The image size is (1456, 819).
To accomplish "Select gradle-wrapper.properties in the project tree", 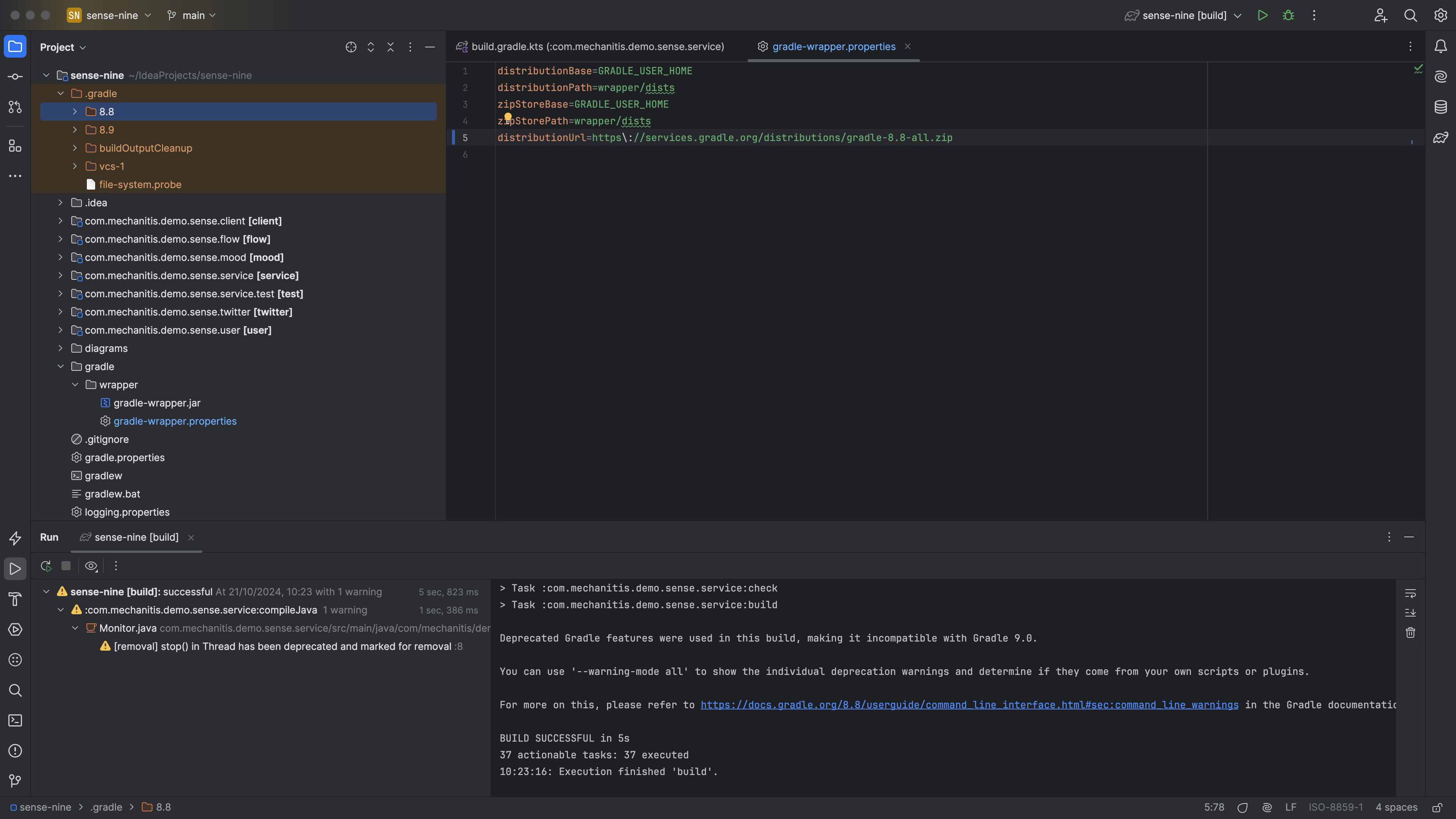I will 175,420.
